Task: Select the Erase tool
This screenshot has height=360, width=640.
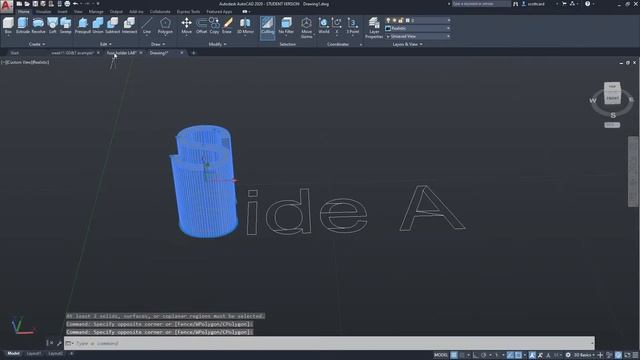Action: (x=227, y=25)
